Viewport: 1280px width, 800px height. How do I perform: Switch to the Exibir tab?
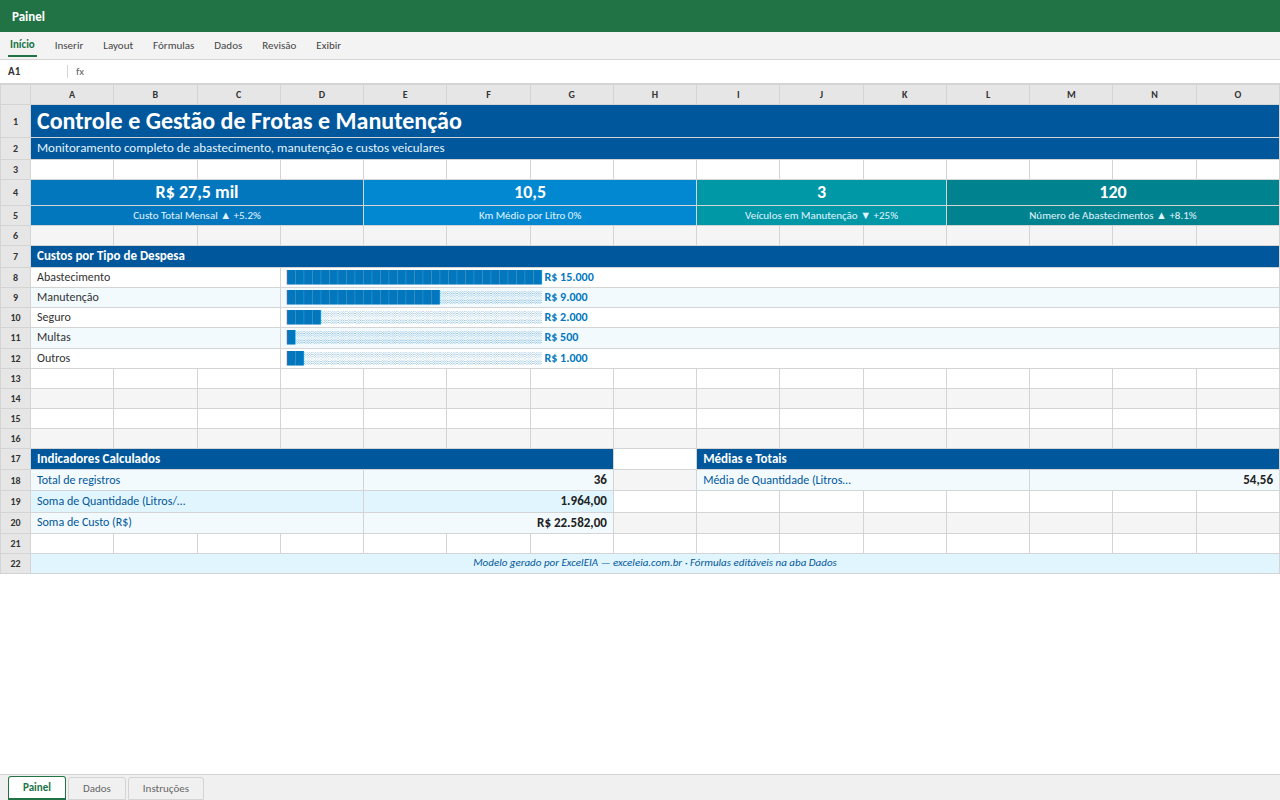pyautogui.click(x=328, y=46)
